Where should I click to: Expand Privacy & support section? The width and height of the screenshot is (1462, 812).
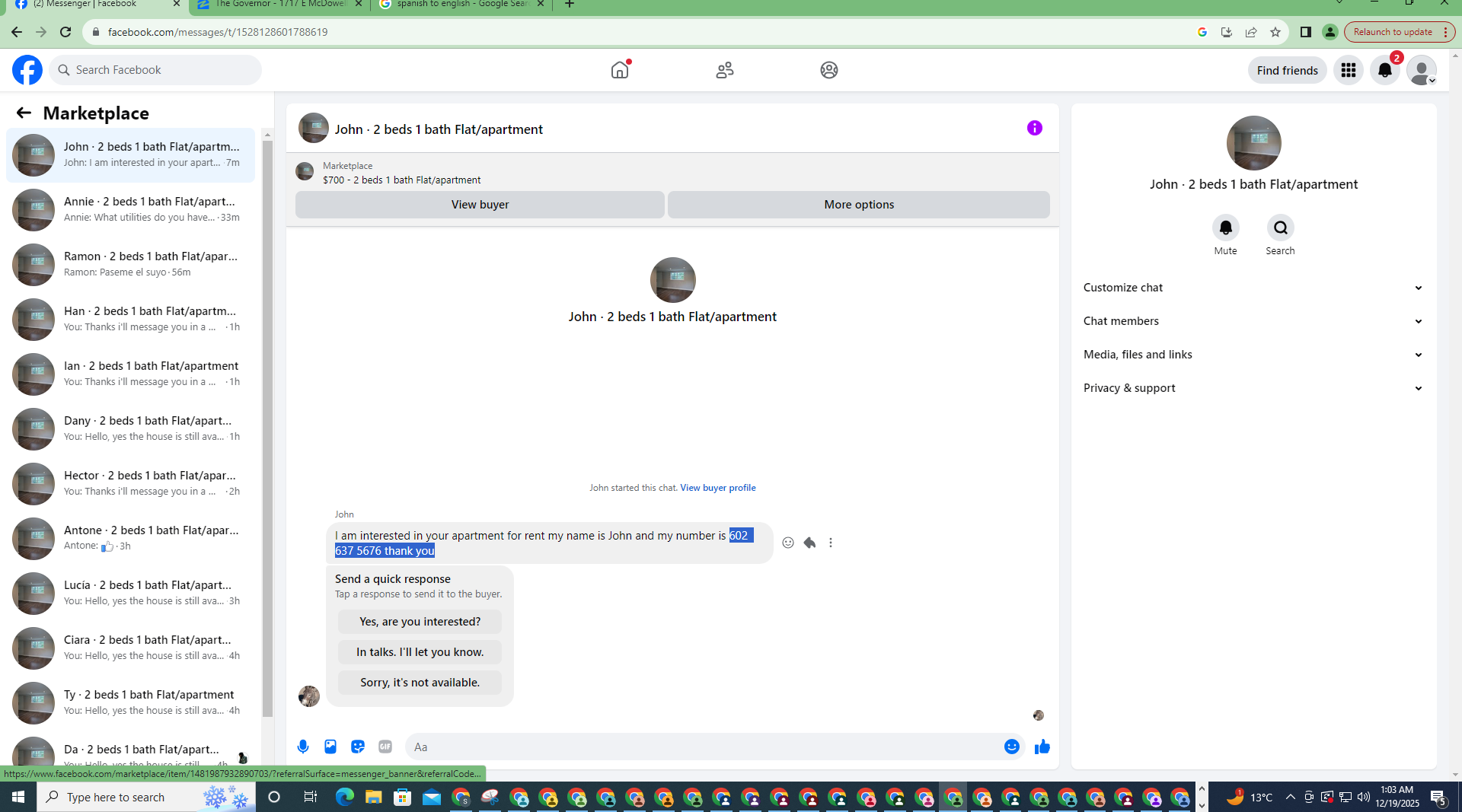[1253, 388]
